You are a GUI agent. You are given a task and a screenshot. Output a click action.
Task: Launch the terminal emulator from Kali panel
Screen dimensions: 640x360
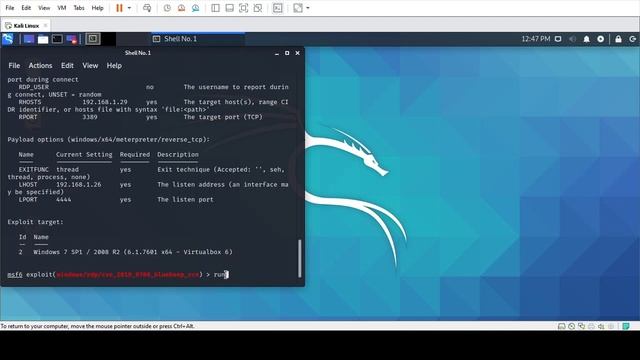(57, 39)
